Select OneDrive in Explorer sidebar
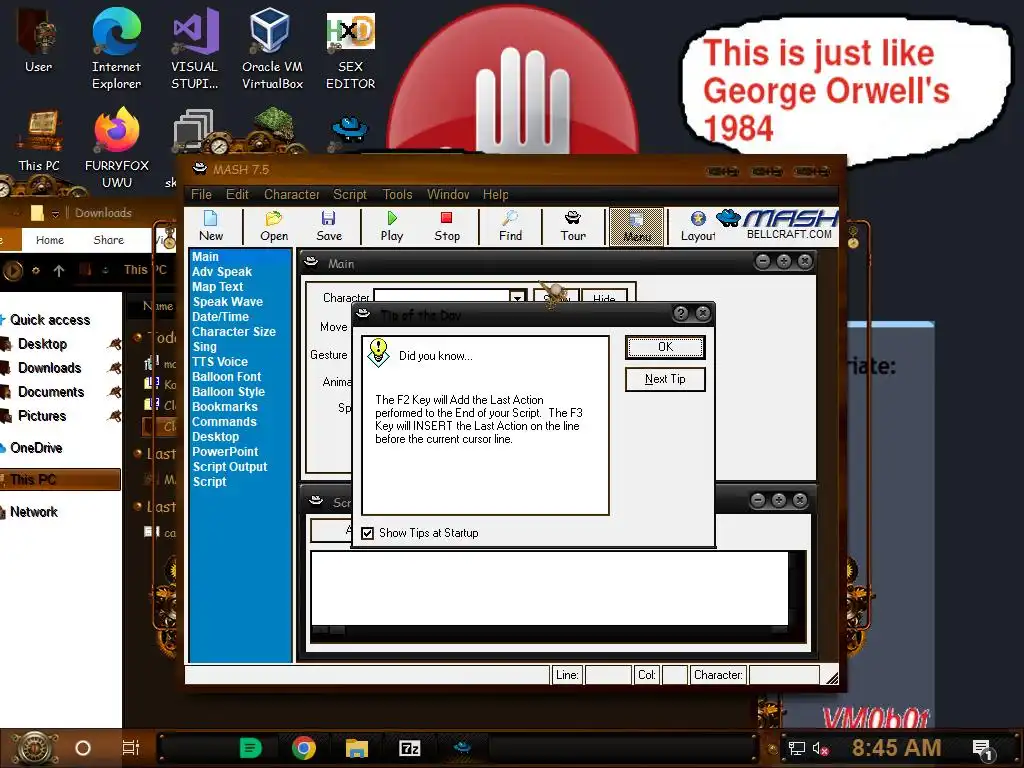Viewport: 1024px width, 768px height. 36,448
